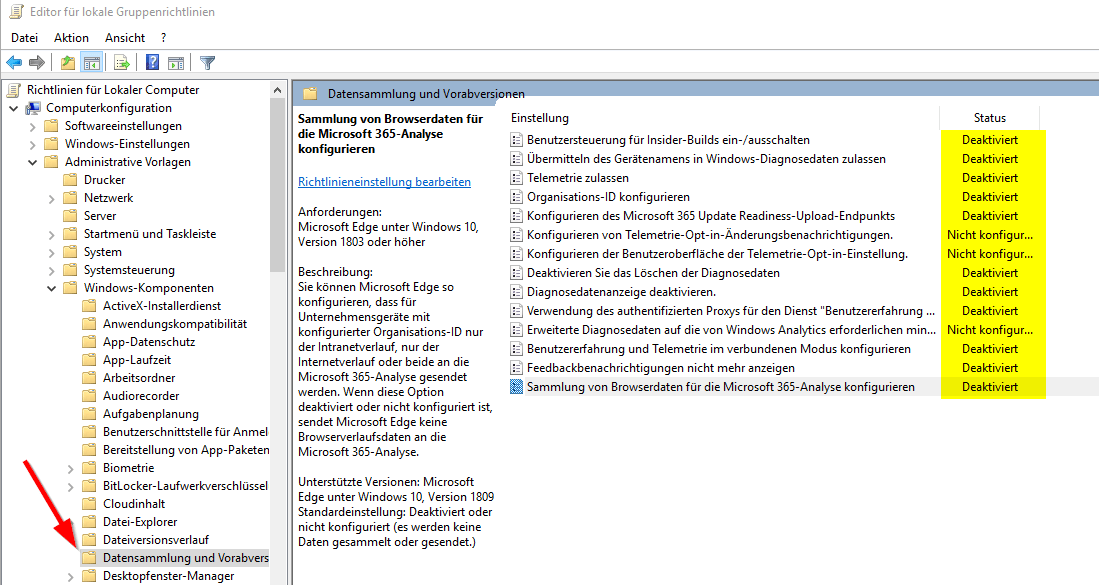Select Datensammlung und Vorabversionen tree item

click(x=186, y=558)
